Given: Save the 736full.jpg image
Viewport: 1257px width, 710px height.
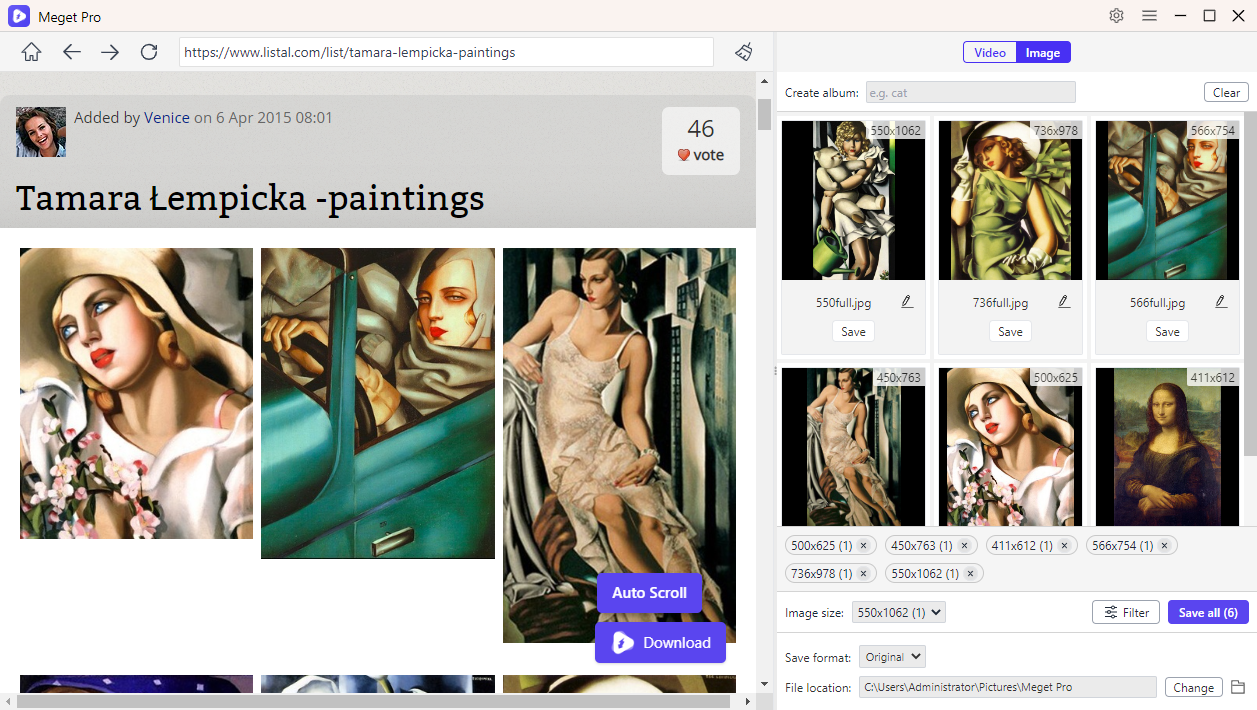Looking at the screenshot, I should pyautogui.click(x=1010, y=331).
